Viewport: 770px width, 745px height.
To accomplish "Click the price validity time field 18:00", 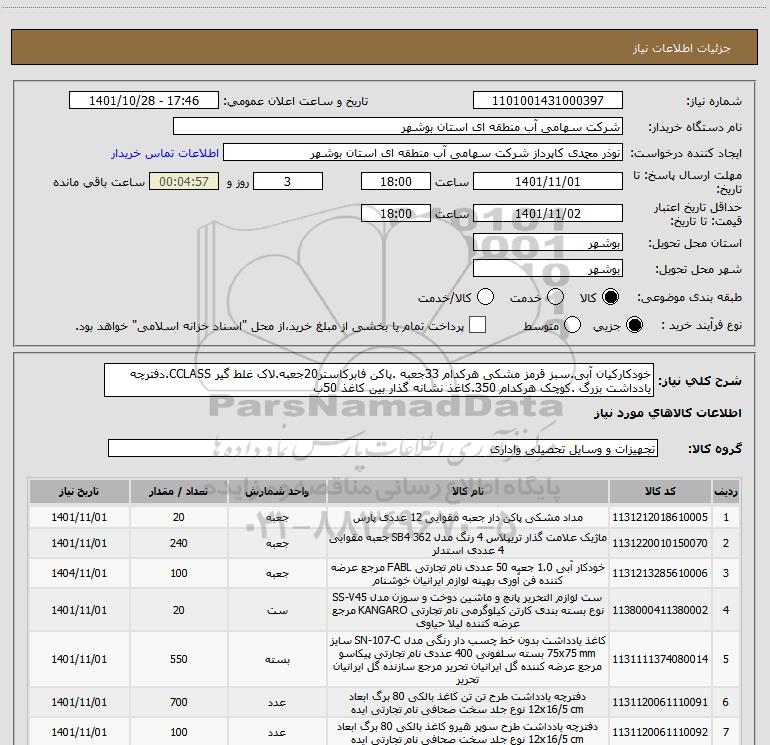I will point(396,213).
